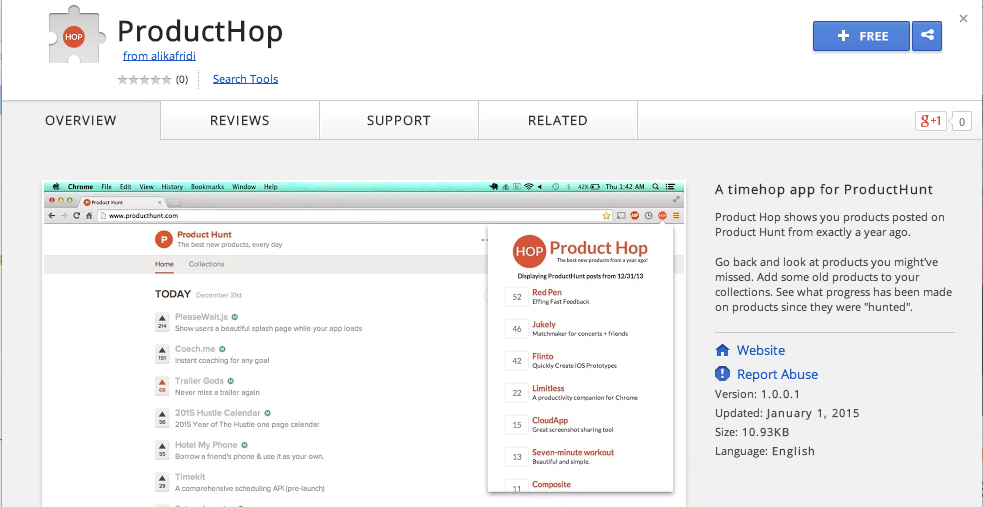Follow the Website link
The height and width of the screenshot is (507, 983).
click(x=760, y=350)
